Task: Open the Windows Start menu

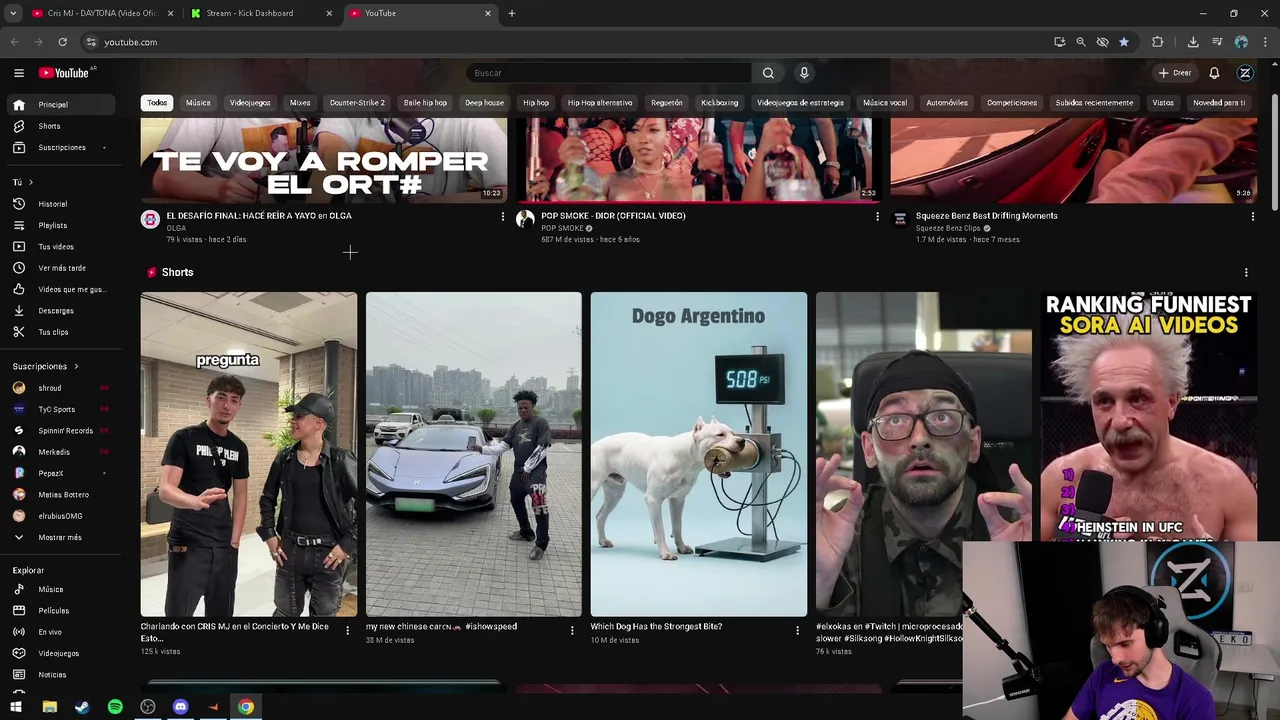Action: 16,707
